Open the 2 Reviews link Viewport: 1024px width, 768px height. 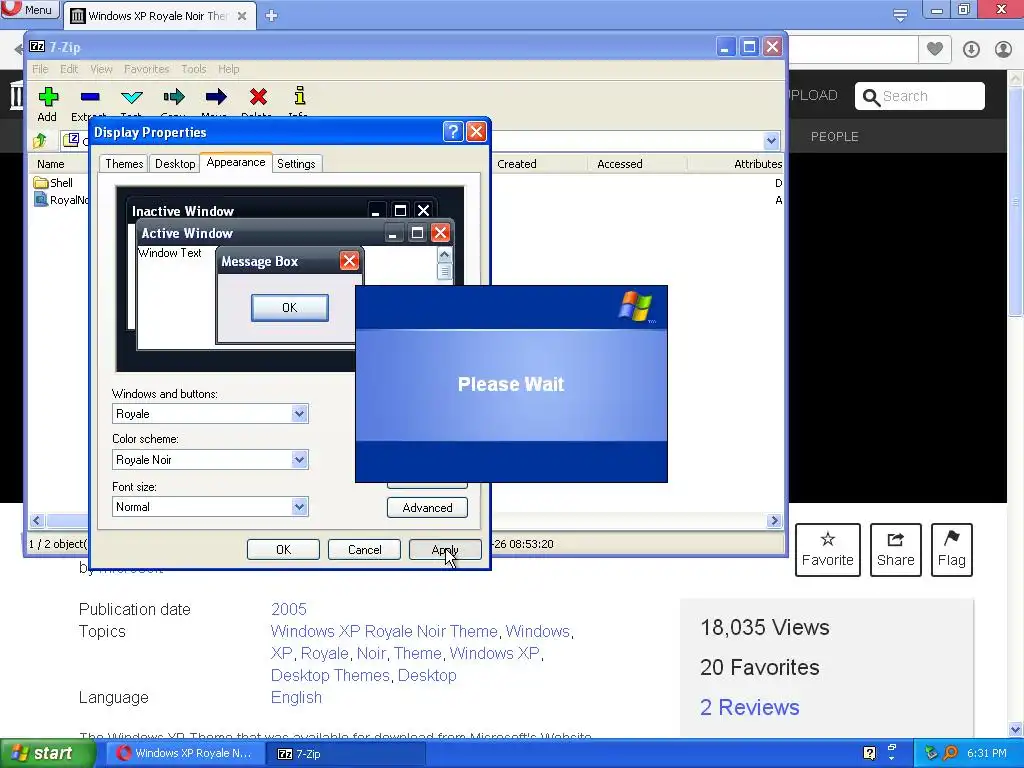pos(749,707)
